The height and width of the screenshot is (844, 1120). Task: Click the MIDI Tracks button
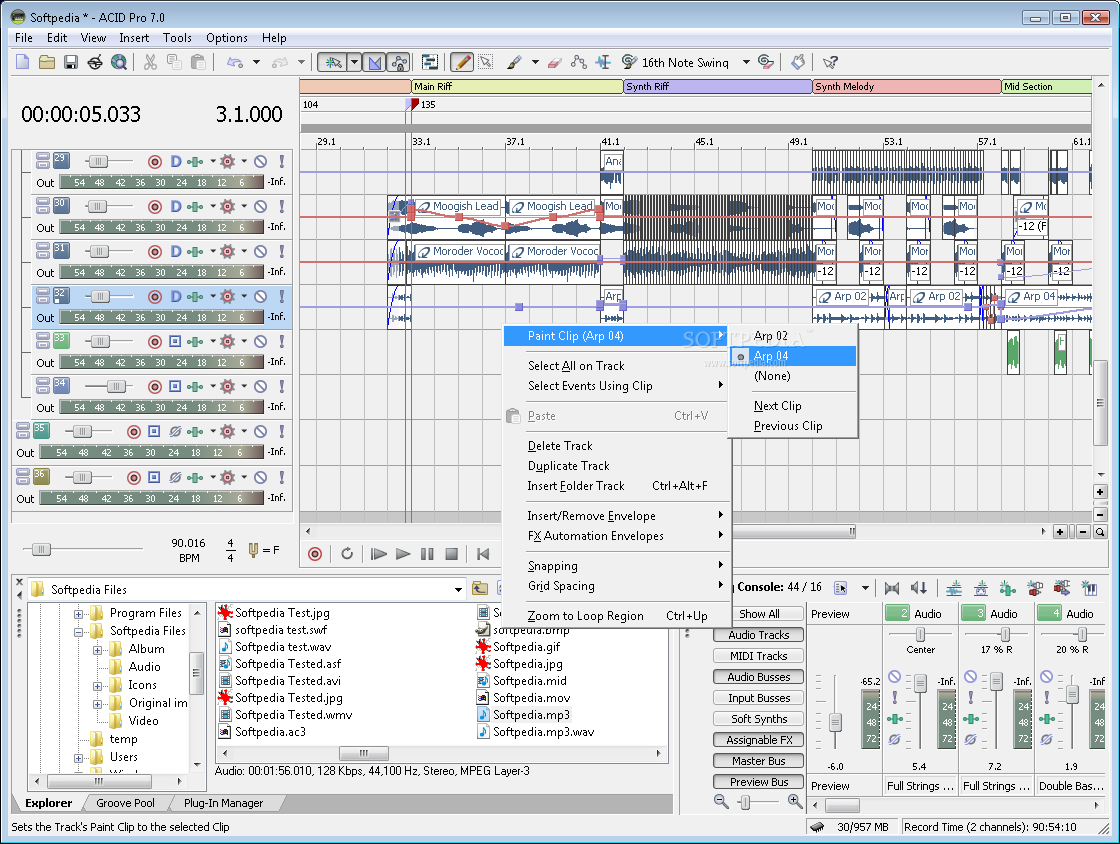point(759,656)
